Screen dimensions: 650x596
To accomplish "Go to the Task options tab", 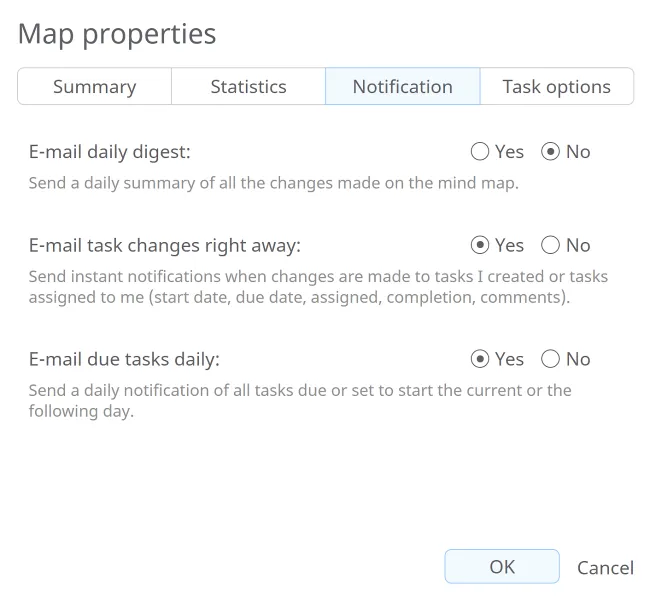I will tap(556, 87).
